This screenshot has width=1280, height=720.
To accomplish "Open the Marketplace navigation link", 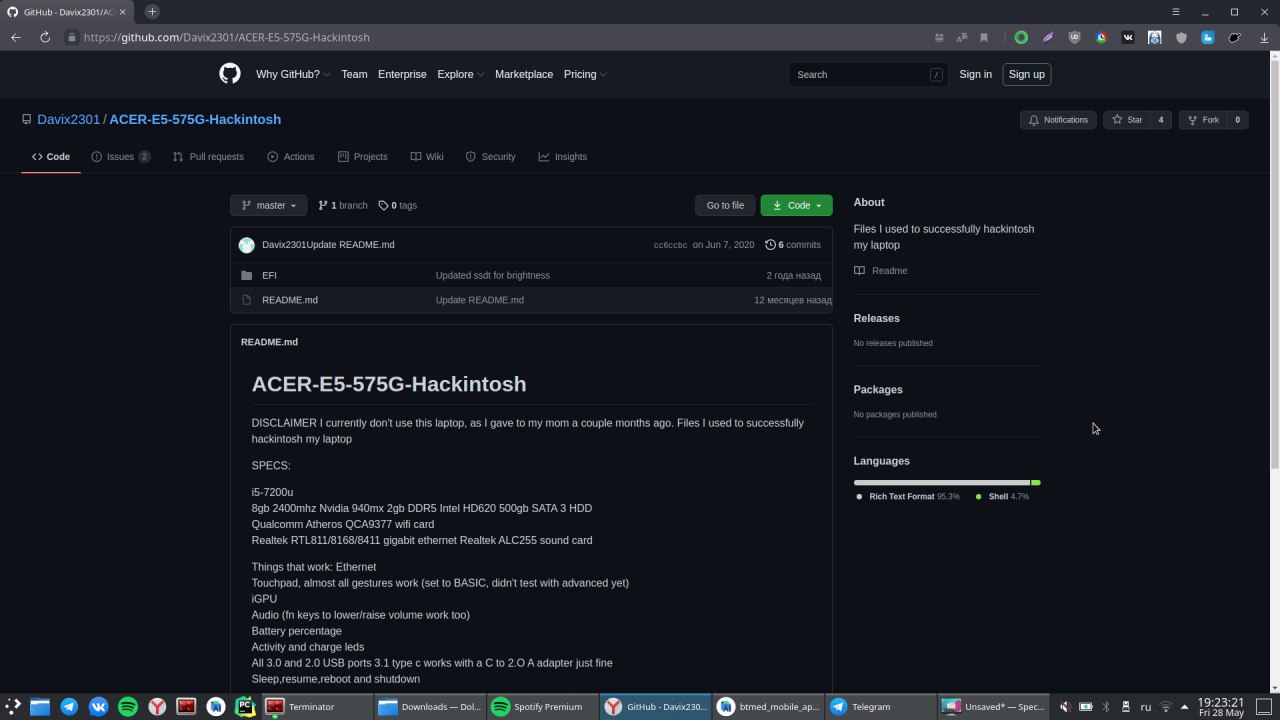I will [x=524, y=74].
